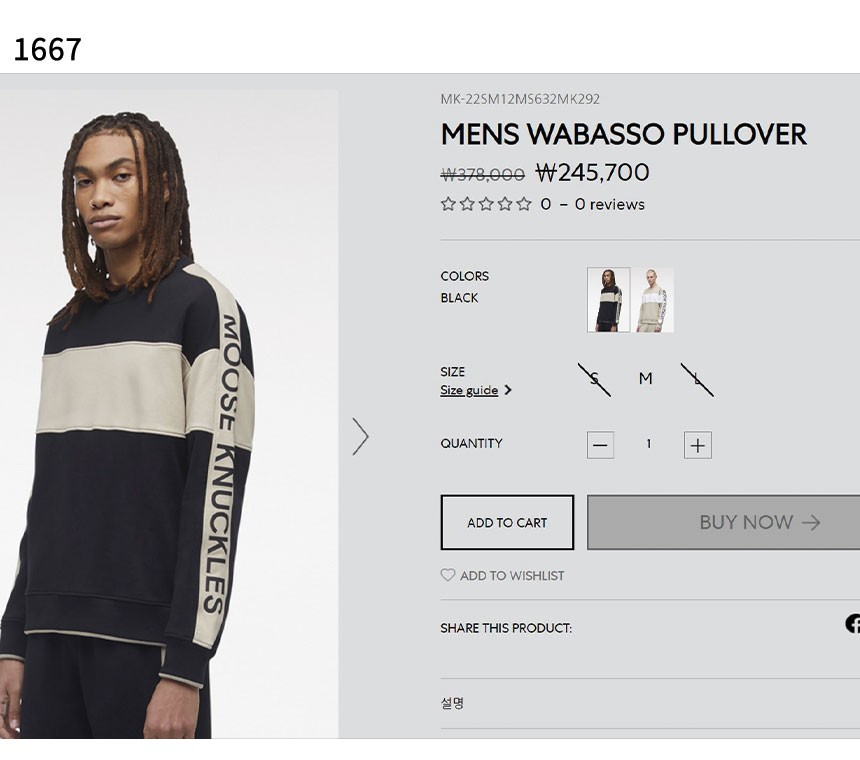Select crossed-out size S
The width and height of the screenshot is (860, 760).
click(594, 379)
